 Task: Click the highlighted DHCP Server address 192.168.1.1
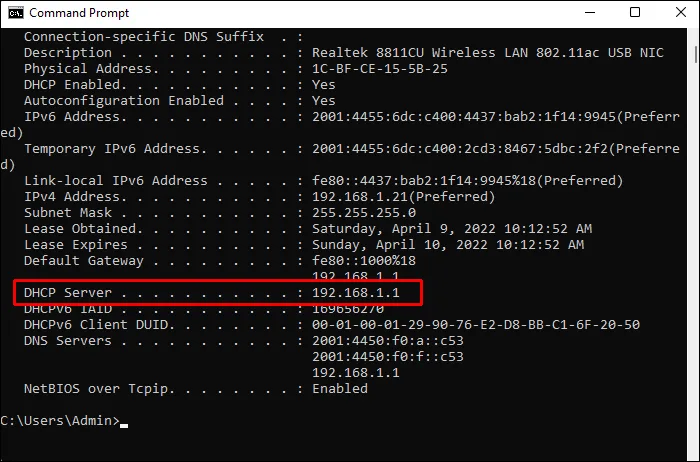[356, 293]
